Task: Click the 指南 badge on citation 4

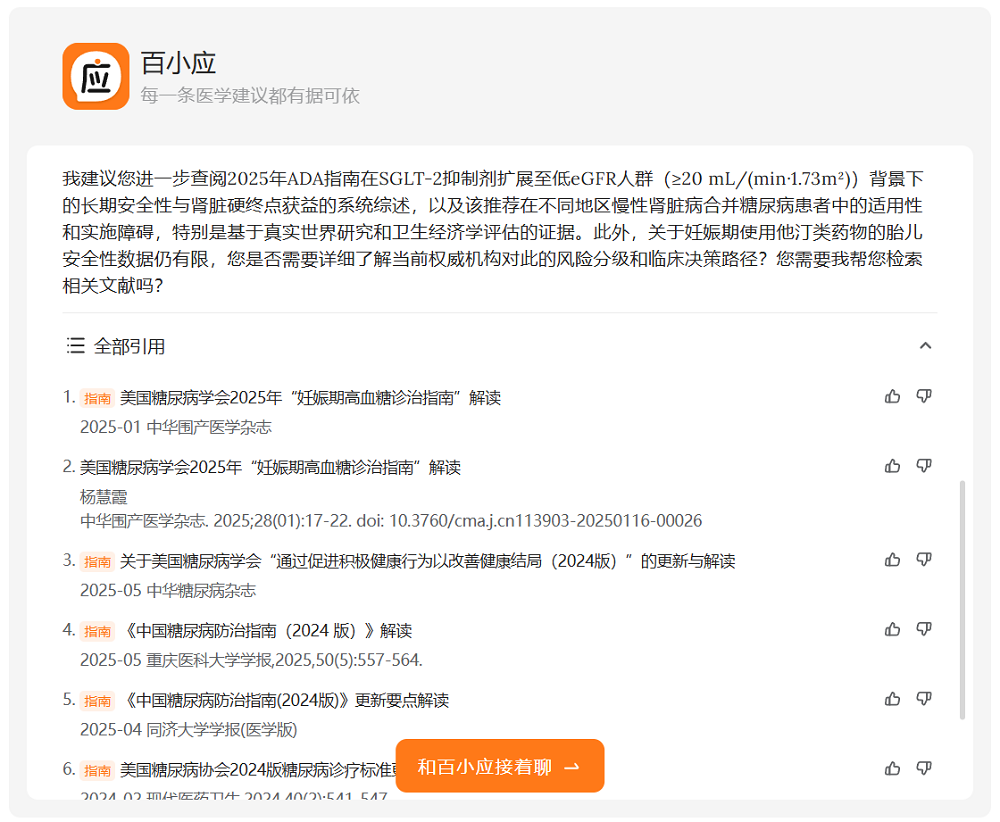Action: 97,631
